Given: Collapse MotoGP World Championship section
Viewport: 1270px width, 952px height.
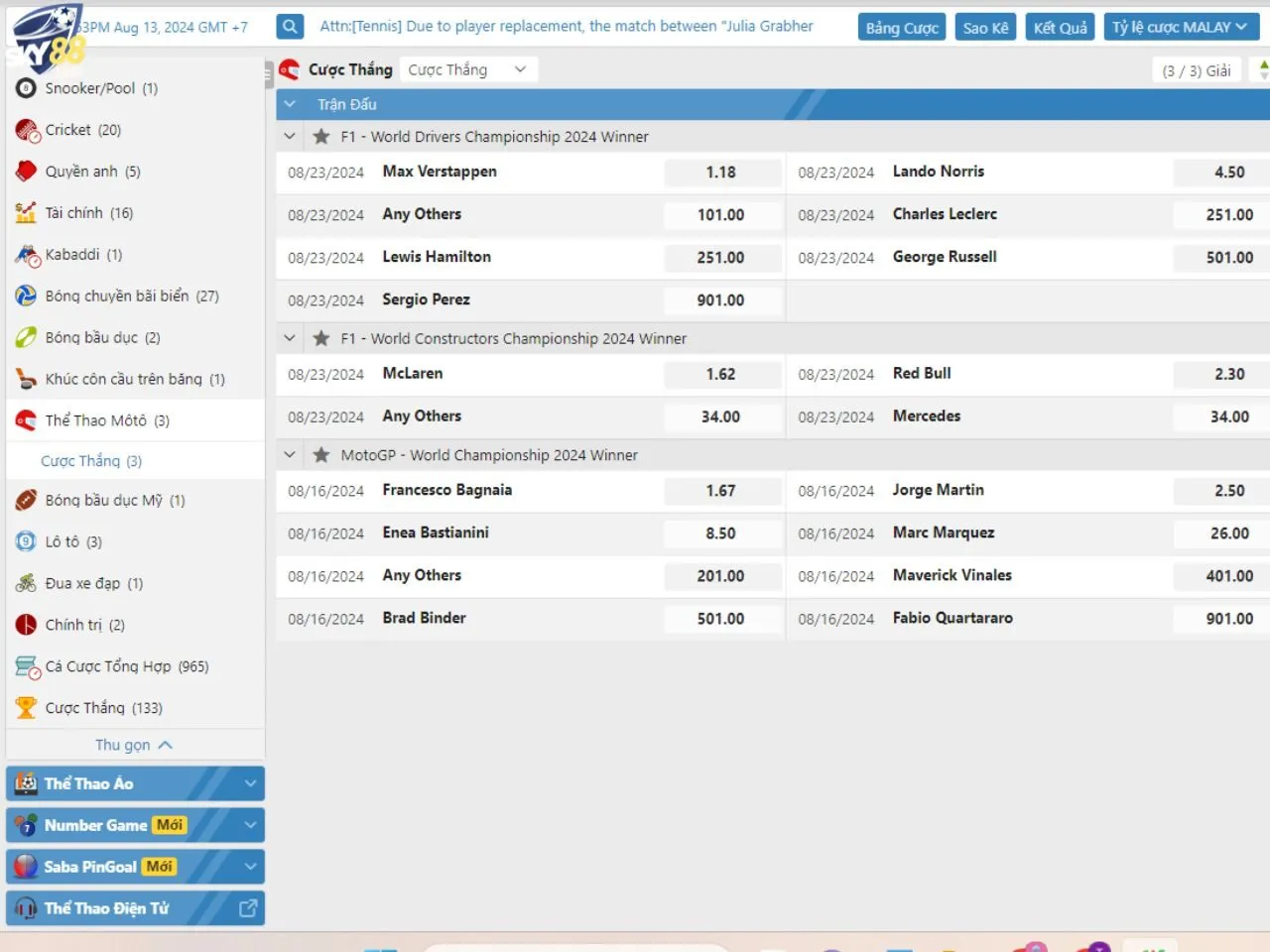Looking at the screenshot, I should (x=290, y=455).
